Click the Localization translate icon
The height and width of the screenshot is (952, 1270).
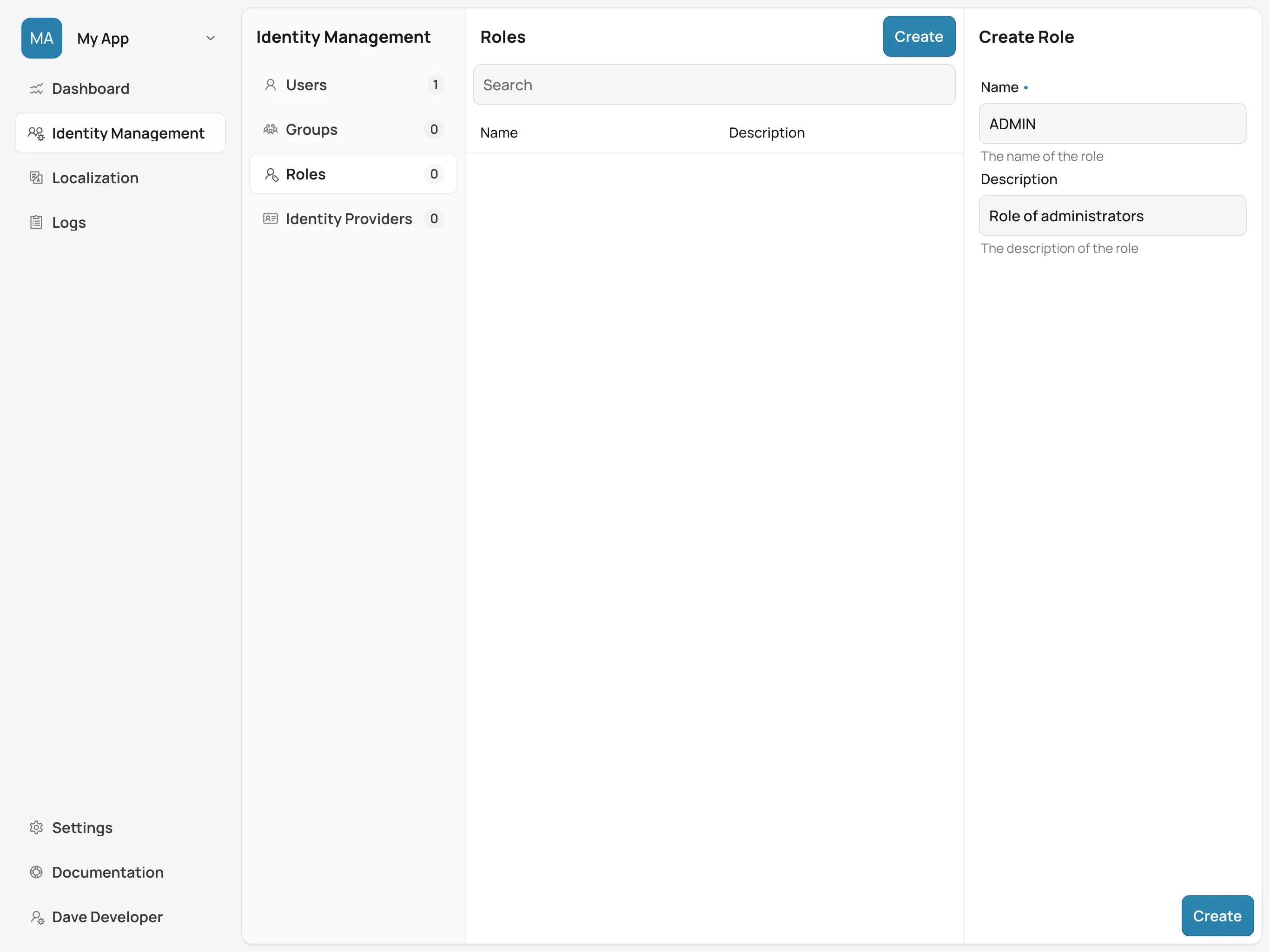click(36, 178)
